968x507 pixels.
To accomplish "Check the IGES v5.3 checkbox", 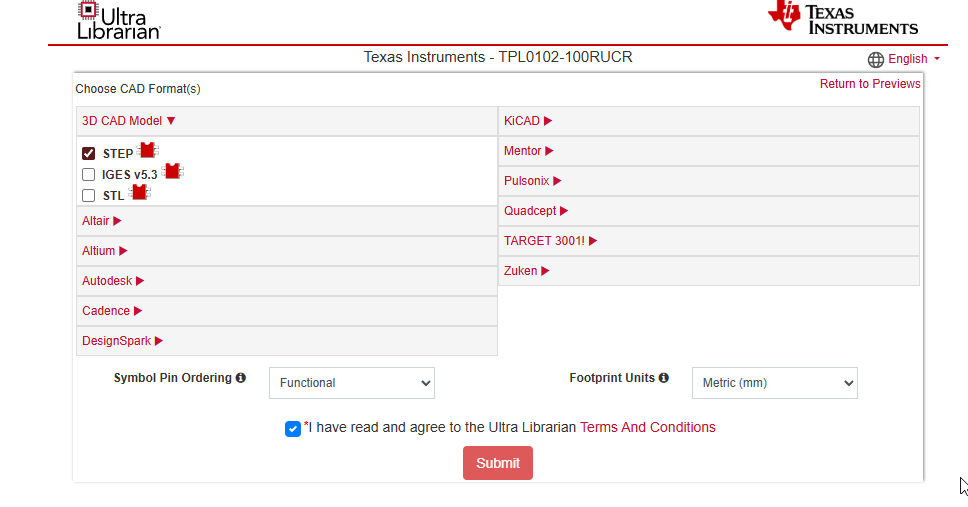I will click(x=88, y=174).
